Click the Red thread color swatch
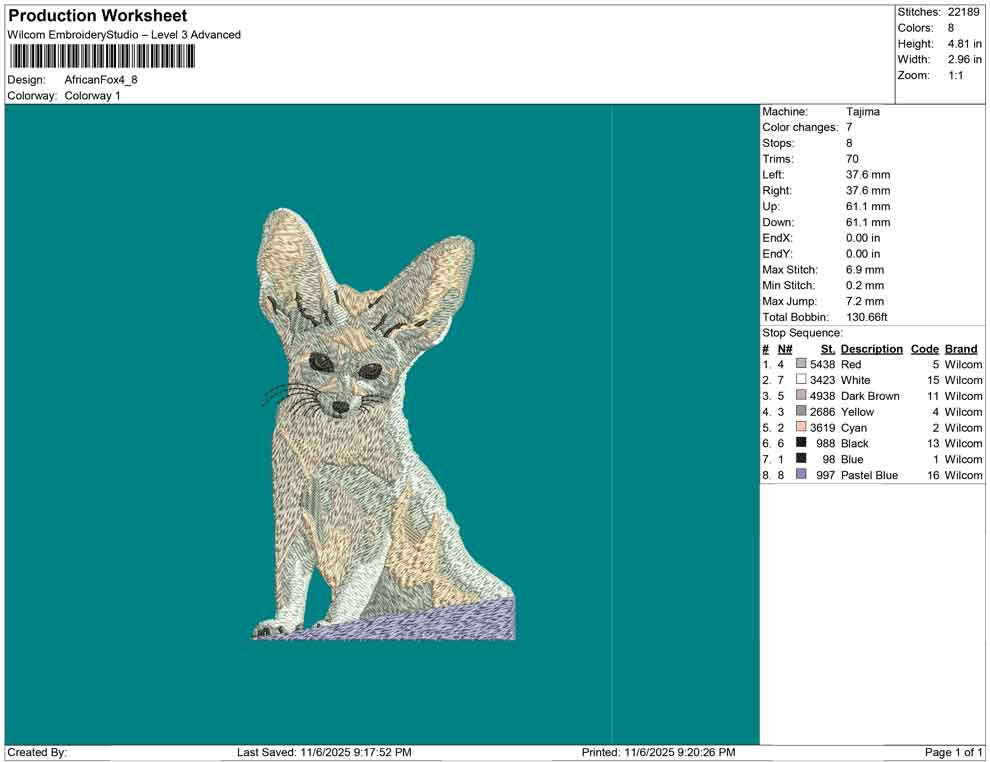The image size is (990, 762). [801, 365]
